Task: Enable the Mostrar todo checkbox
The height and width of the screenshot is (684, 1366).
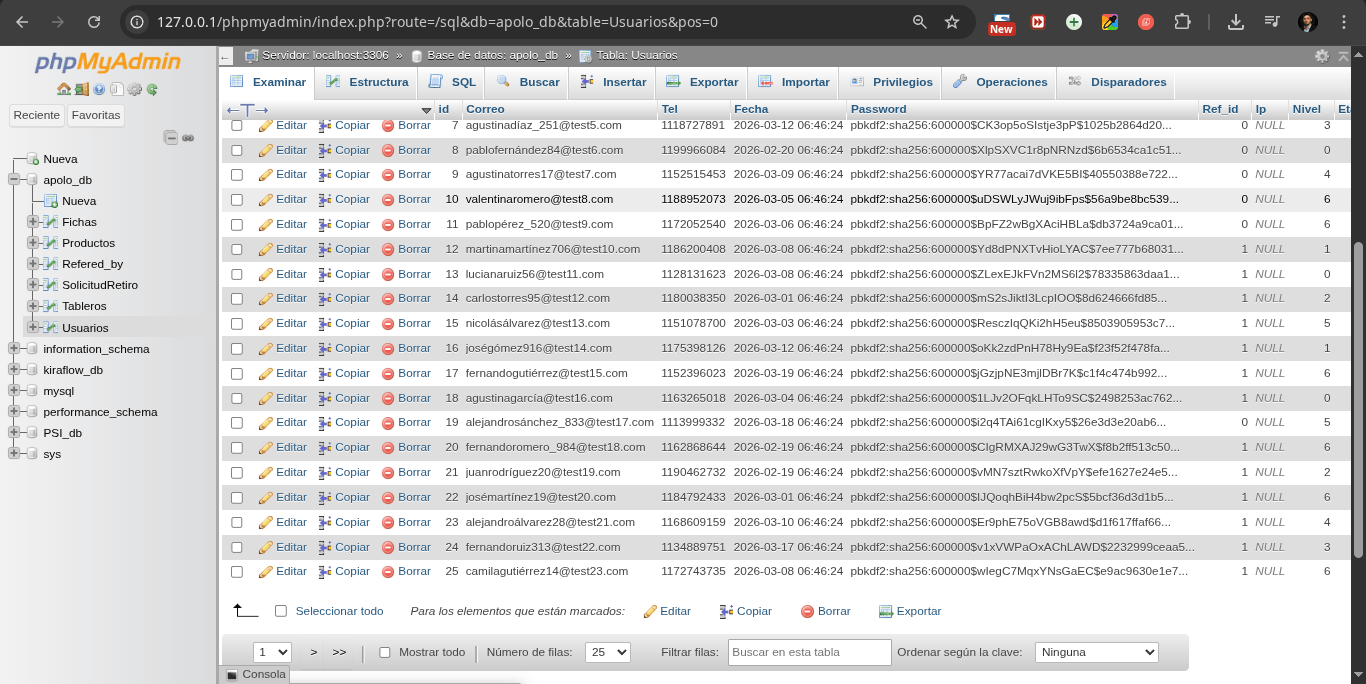Action: pos(384,651)
